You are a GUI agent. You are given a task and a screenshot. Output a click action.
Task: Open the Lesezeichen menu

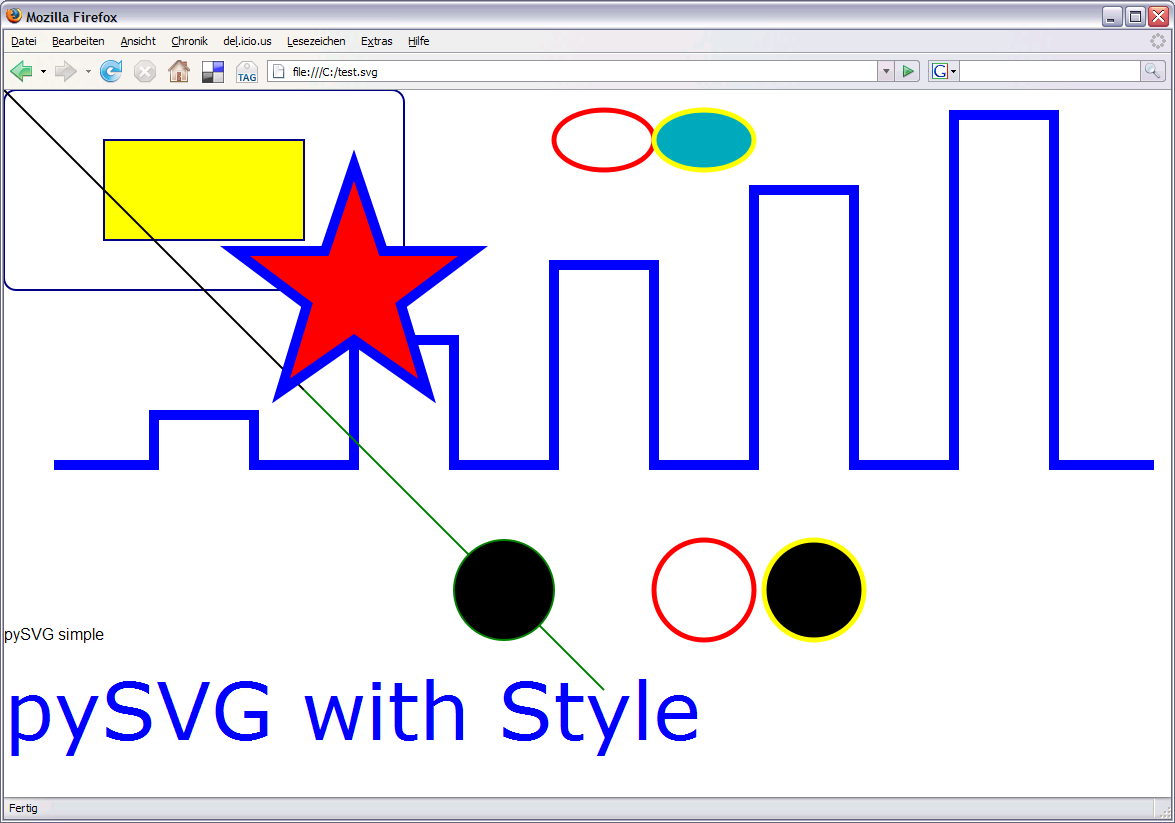(x=316, y=41)
